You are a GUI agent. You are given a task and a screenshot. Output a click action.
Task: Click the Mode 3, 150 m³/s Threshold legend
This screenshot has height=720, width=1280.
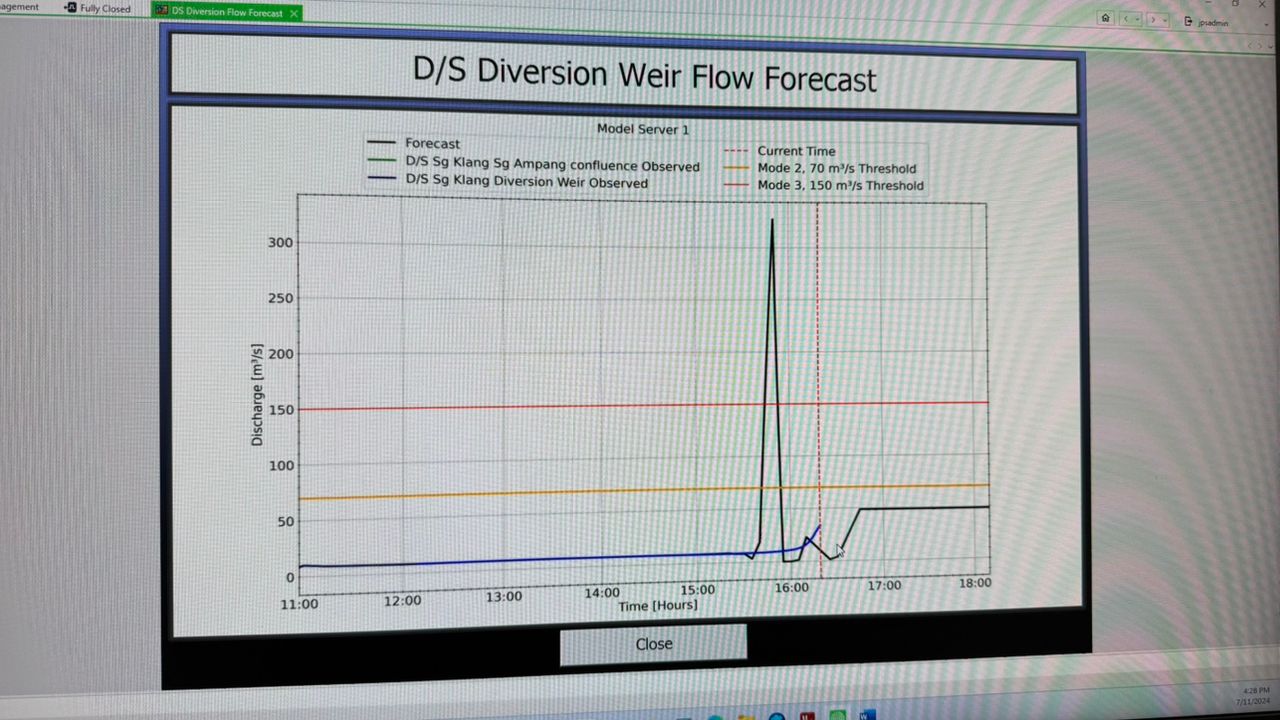[x=839, y=185]
